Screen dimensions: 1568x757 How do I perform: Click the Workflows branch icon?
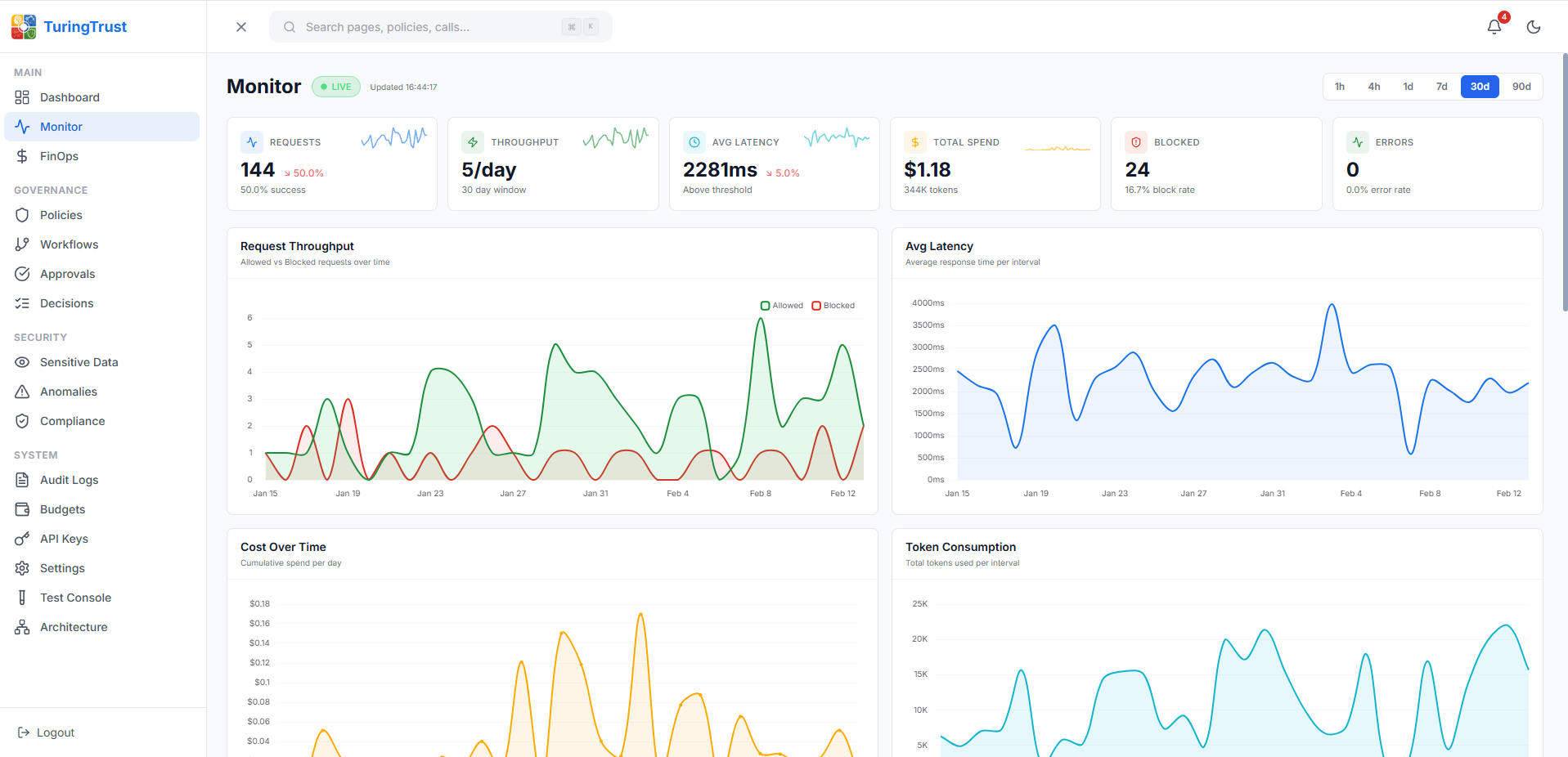coord(23,244)
